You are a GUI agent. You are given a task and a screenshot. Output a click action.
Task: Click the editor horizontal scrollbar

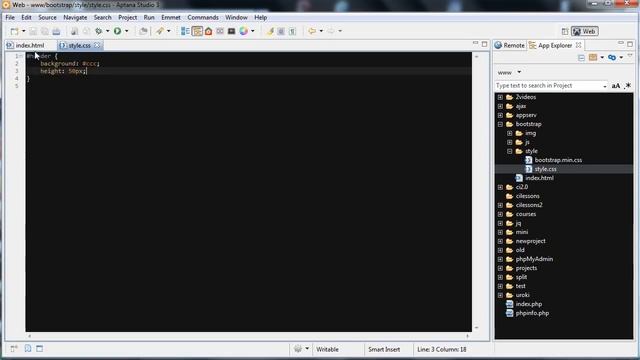[x=249, y=336]
